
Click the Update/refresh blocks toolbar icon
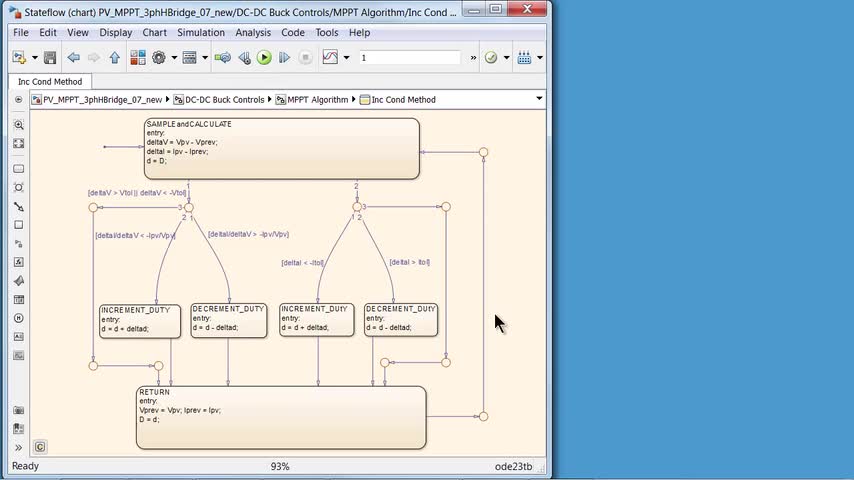pos(223,57)
